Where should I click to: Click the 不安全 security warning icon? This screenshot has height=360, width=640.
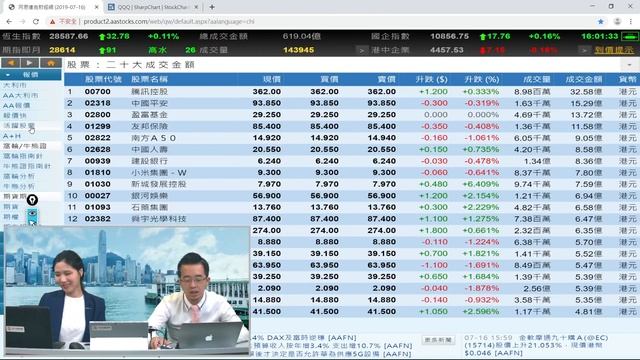pyautogui.click(x=52, y=22)
